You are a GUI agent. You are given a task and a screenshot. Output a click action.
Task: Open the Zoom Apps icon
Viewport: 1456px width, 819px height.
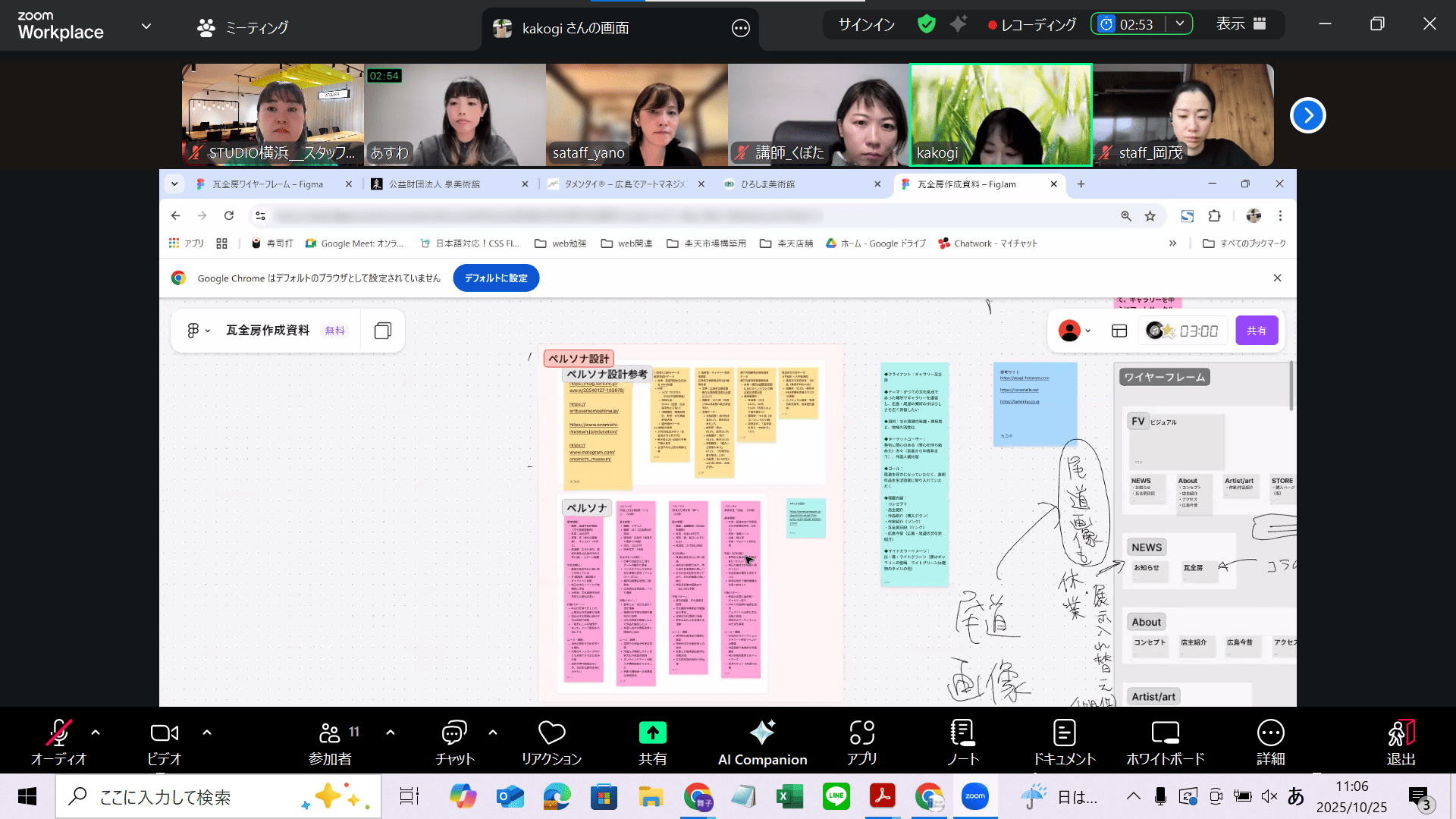862,733
